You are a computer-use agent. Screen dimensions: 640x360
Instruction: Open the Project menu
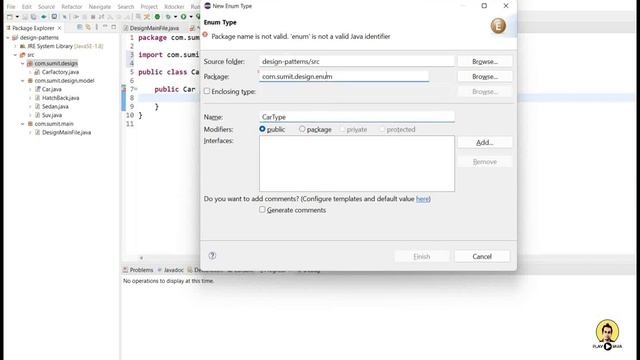(x=149, y=7)
